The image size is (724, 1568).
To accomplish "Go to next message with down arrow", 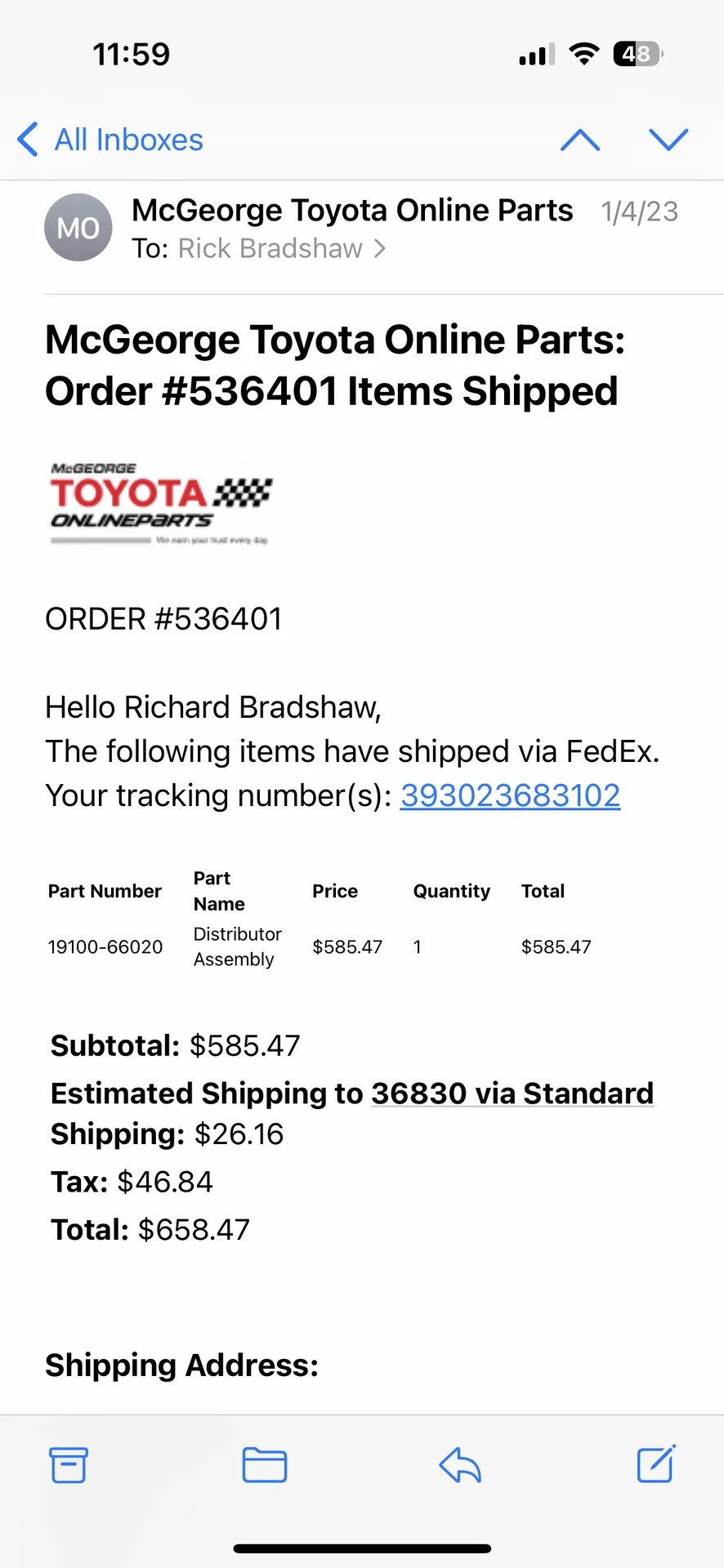I will click(668, 140).
